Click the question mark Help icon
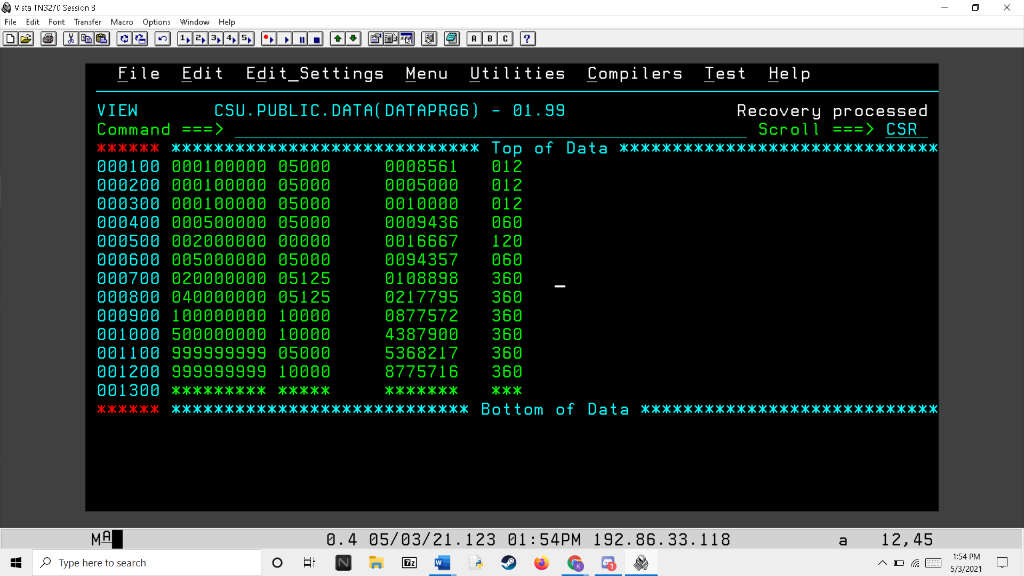This screenshot has width=1024, height=576. tap(528, 39)
